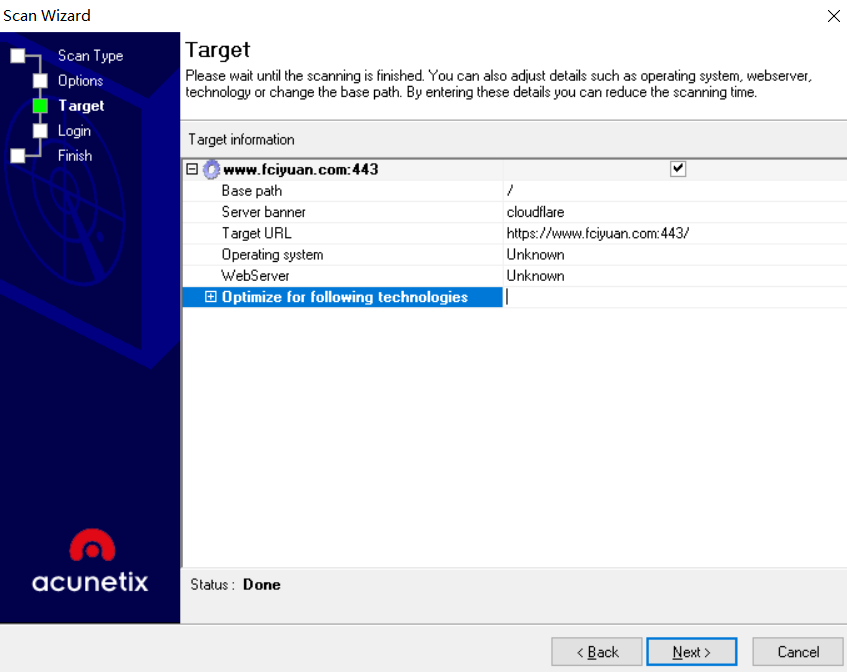Viewport: 847px width, 672px height.
Task: Select the Target wizard step
Action: pos(81,106)
